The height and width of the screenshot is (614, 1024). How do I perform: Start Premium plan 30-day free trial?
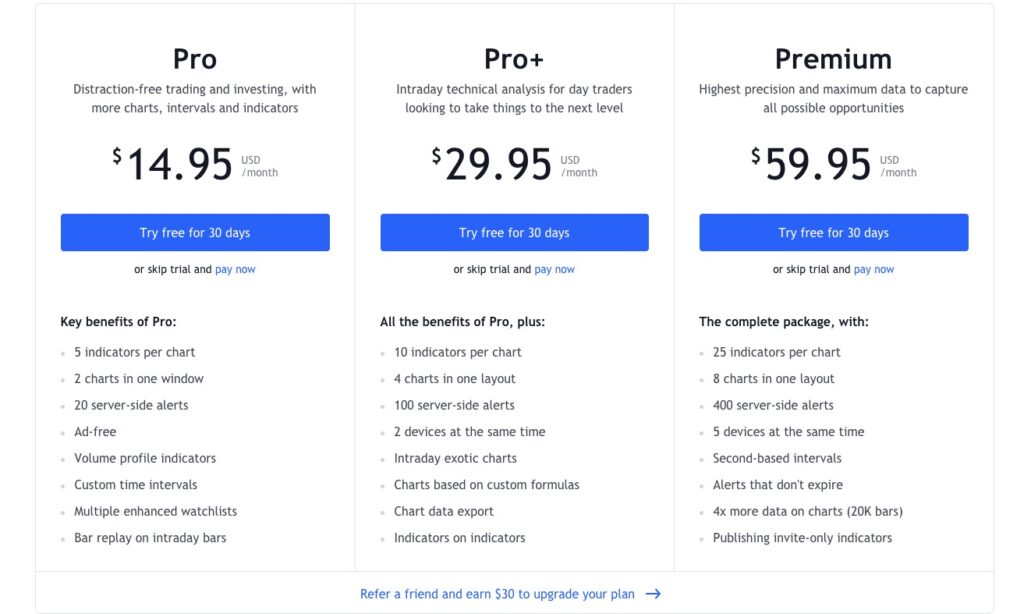pyautogui.click(x=833, y=233)
